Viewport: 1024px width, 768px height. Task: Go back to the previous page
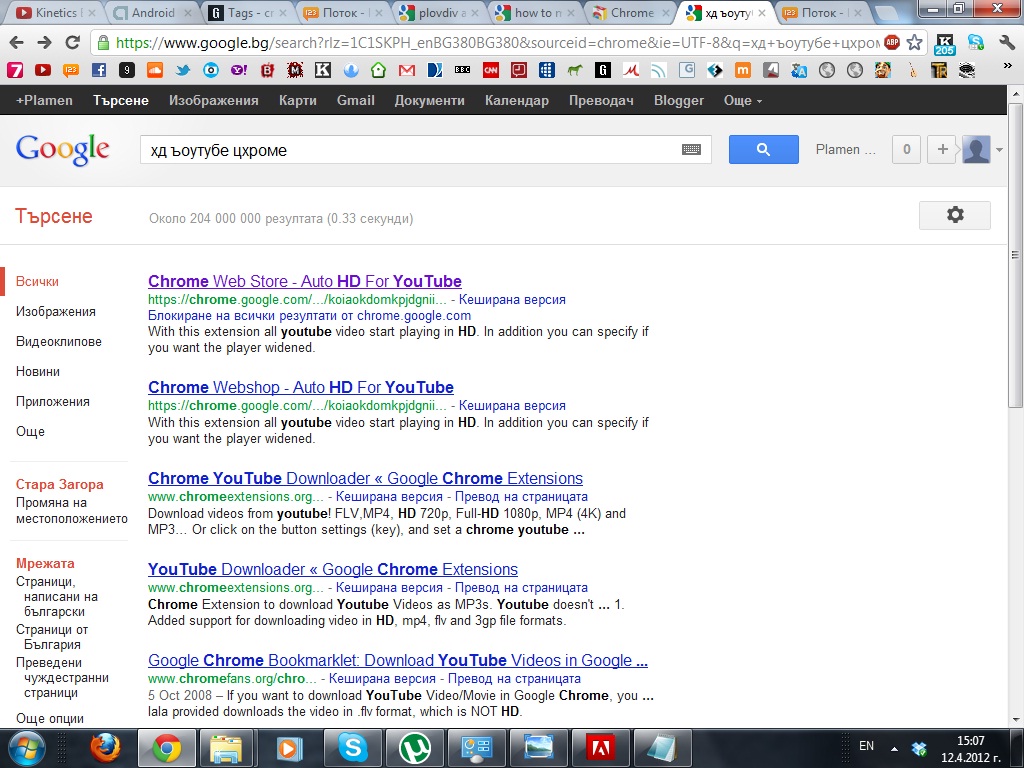pos(16,43)
